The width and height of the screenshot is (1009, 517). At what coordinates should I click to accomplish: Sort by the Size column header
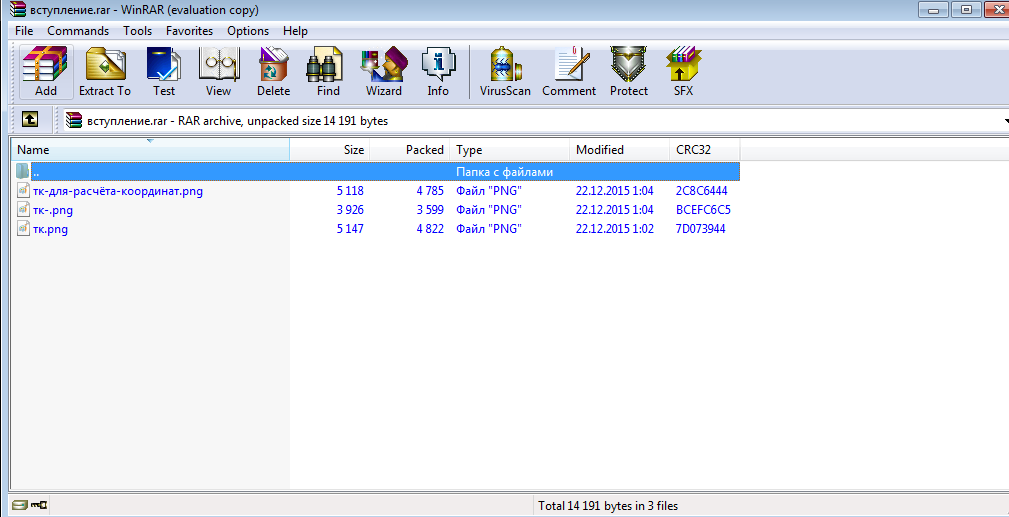point(330,150)
